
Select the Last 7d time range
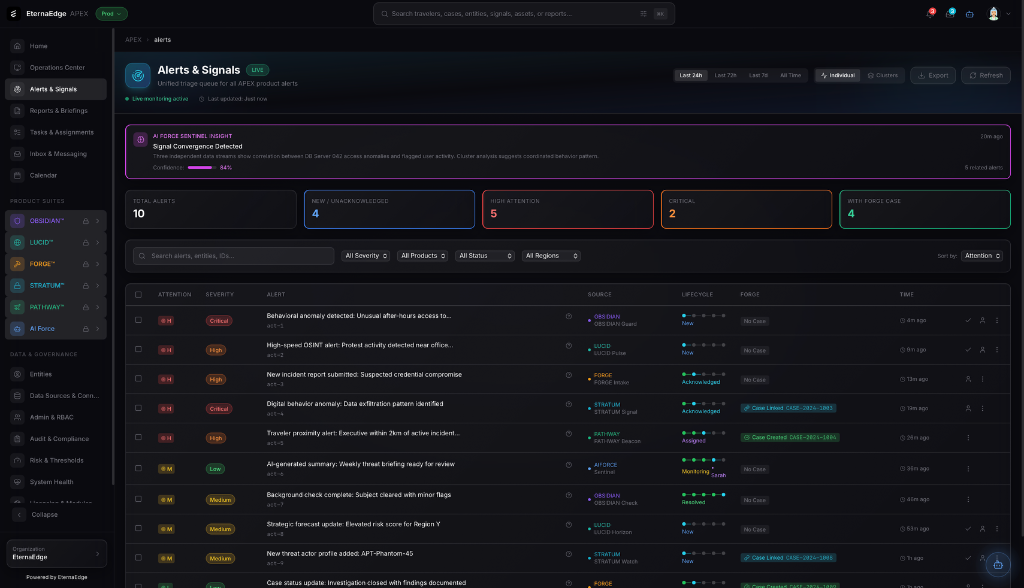point(758,76)
